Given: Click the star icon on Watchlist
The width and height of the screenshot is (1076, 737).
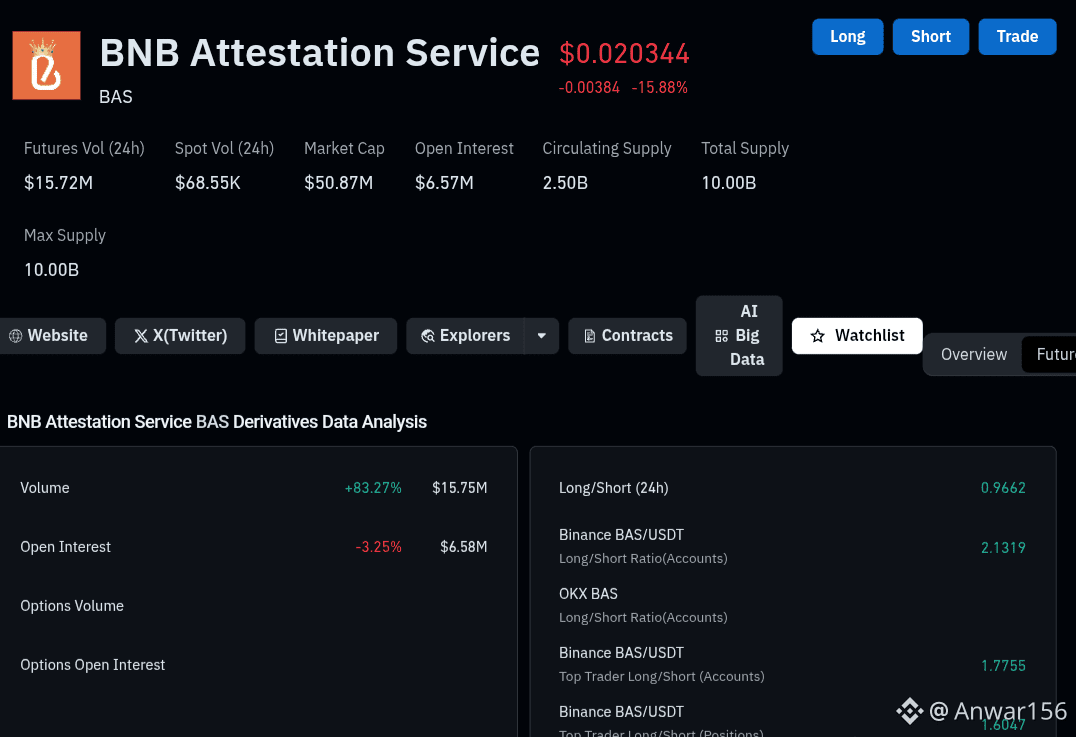Looking at the screenshot, I should (817, 336).
